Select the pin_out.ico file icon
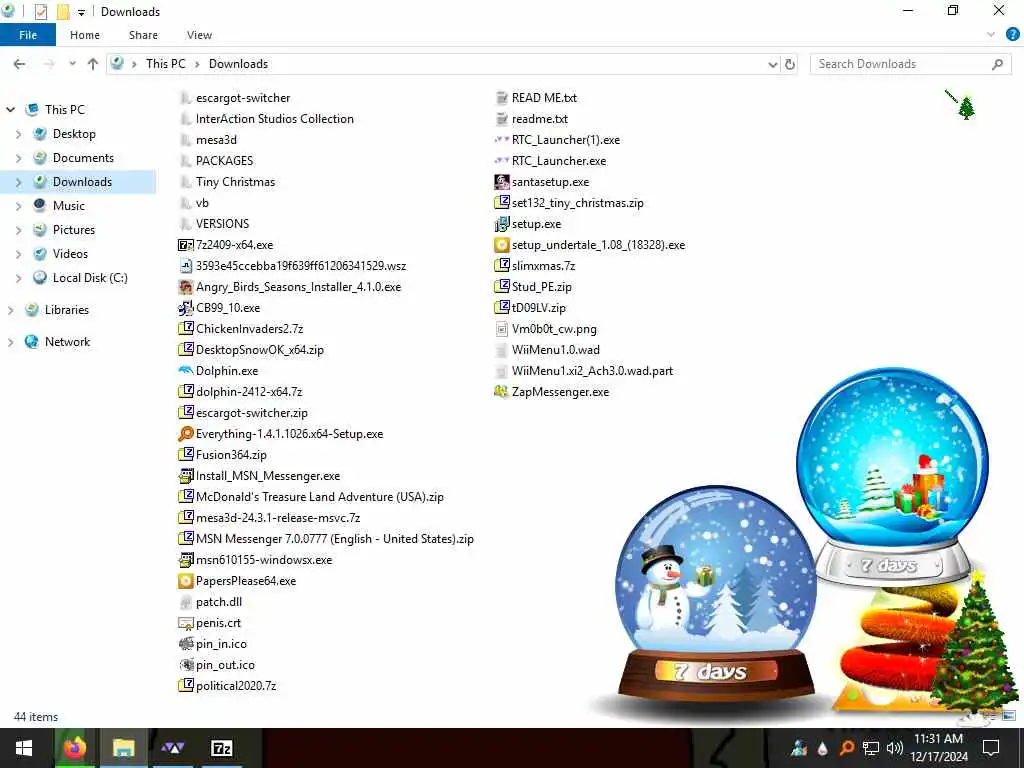The height and width of the screenshot is (768, 1024). tap(186, 664)
